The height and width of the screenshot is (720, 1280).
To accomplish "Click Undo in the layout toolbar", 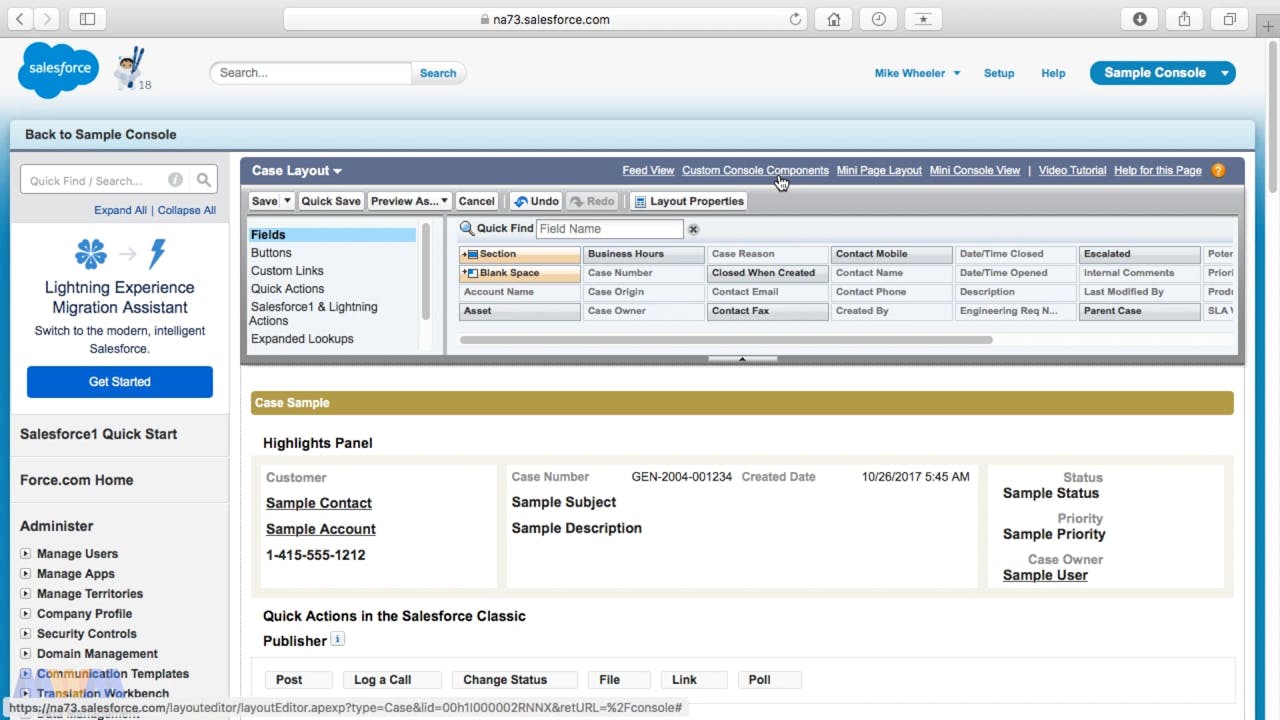I will (537, 201).
